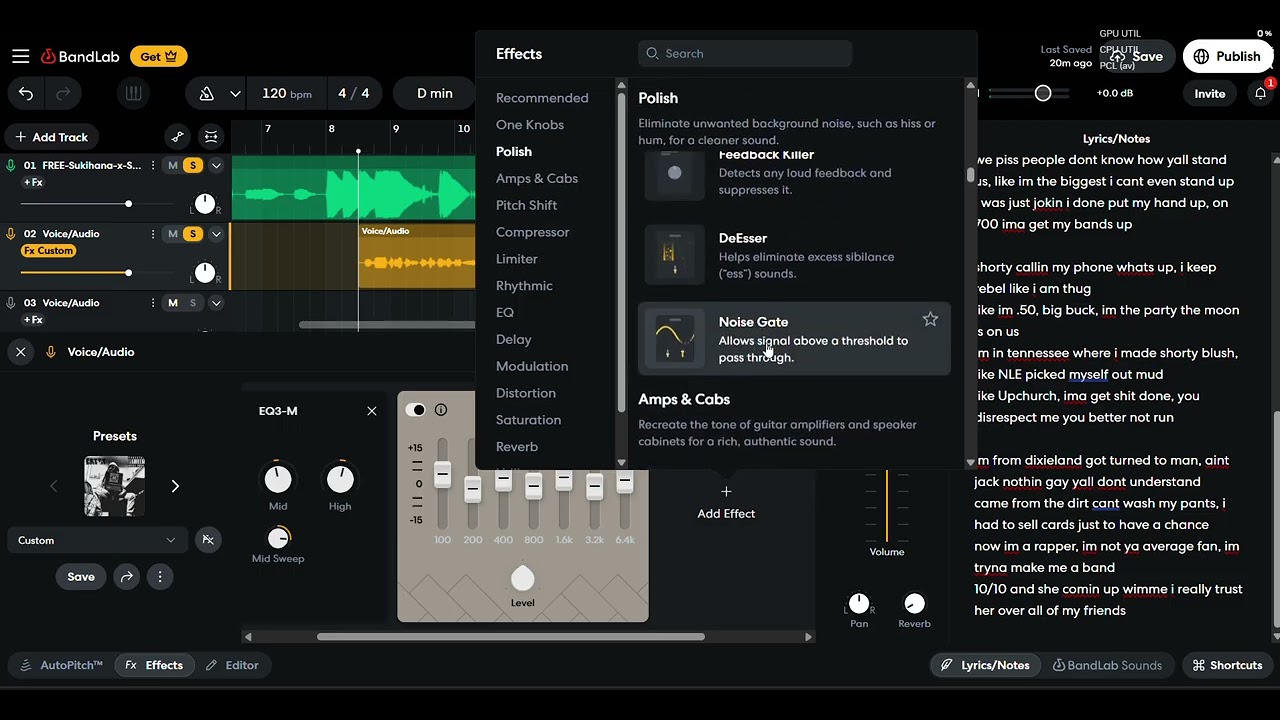This screenshot has height=720, width=1280.
Task: Toggle the graphic EQ power switch
Action: [x=415, y=410]
